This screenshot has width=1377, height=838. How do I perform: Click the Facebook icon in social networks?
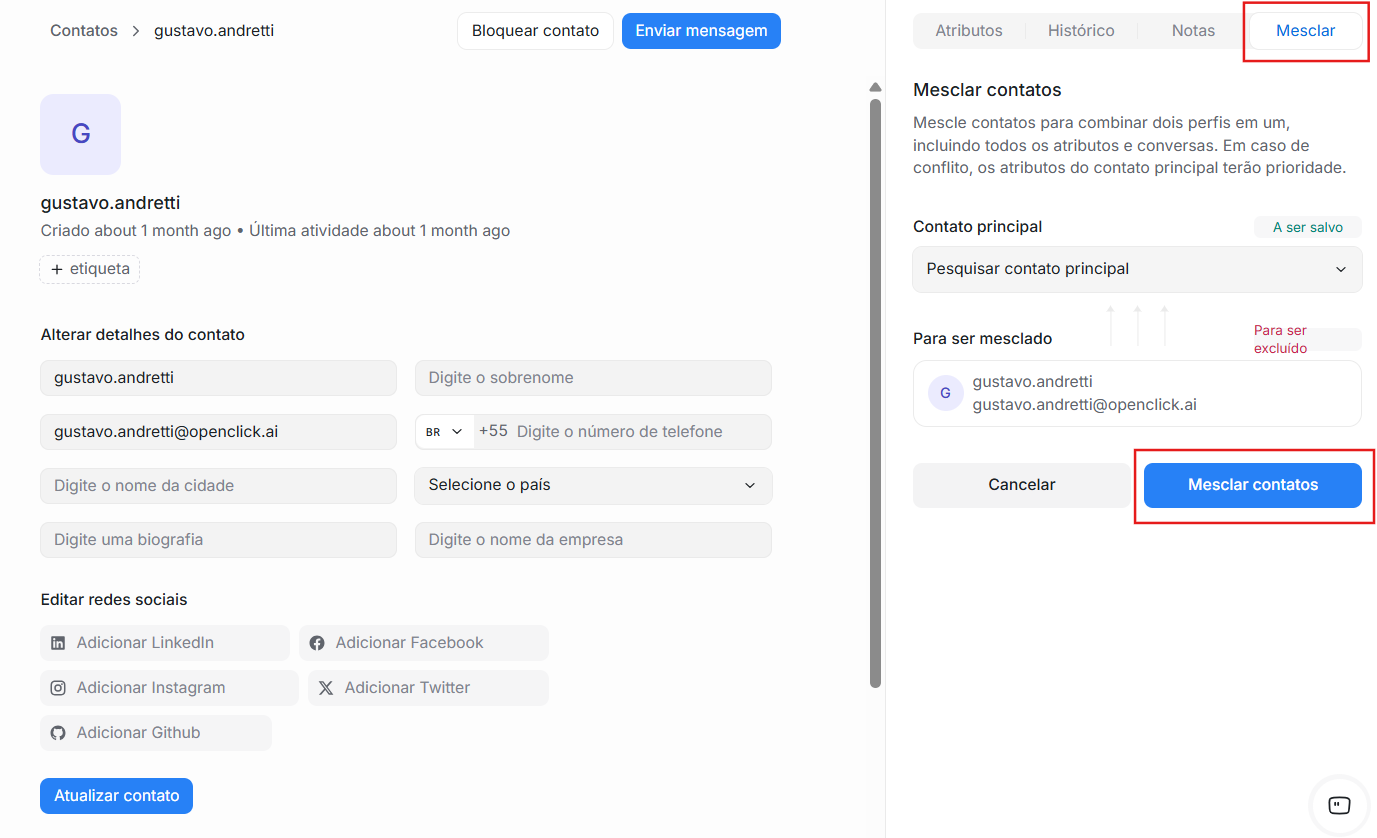coord(317,643)
